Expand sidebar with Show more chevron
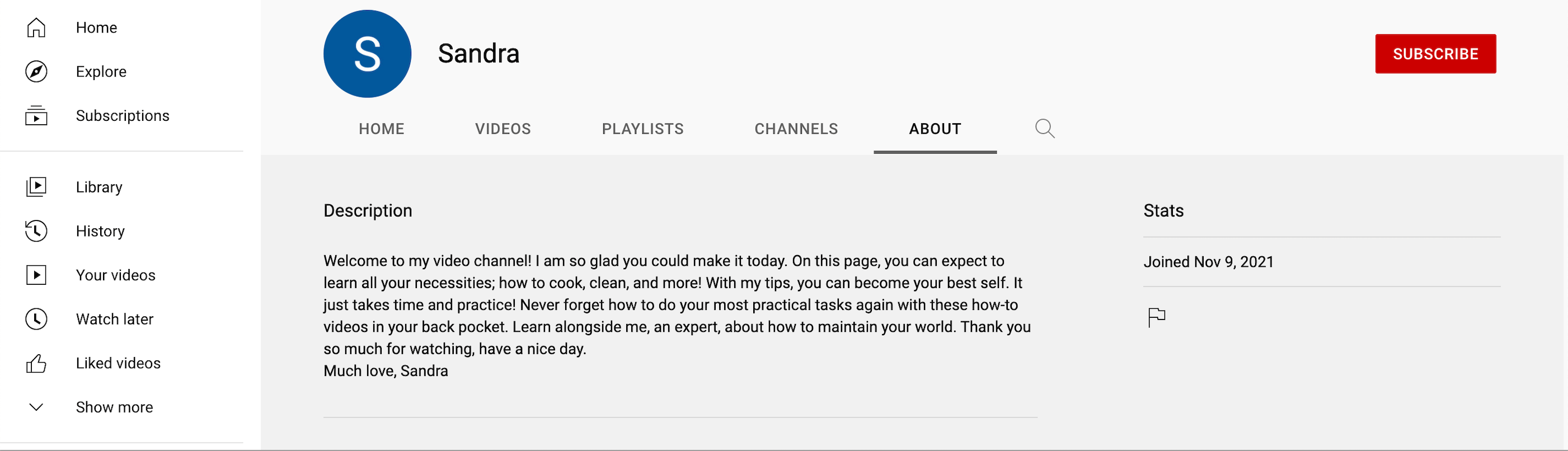The image size is (1568, 451). (x=36, y=407)
